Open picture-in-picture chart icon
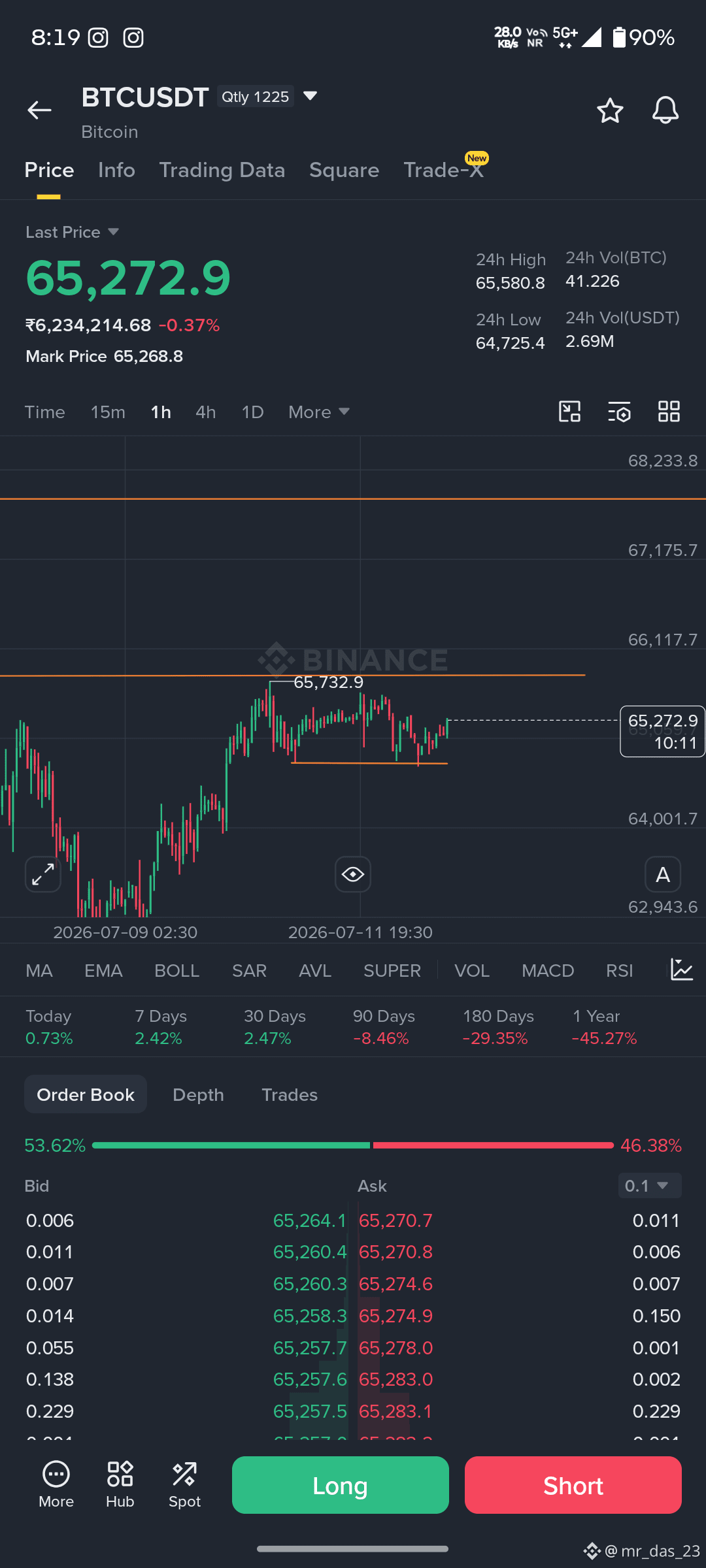 click(x=570, y=412)
